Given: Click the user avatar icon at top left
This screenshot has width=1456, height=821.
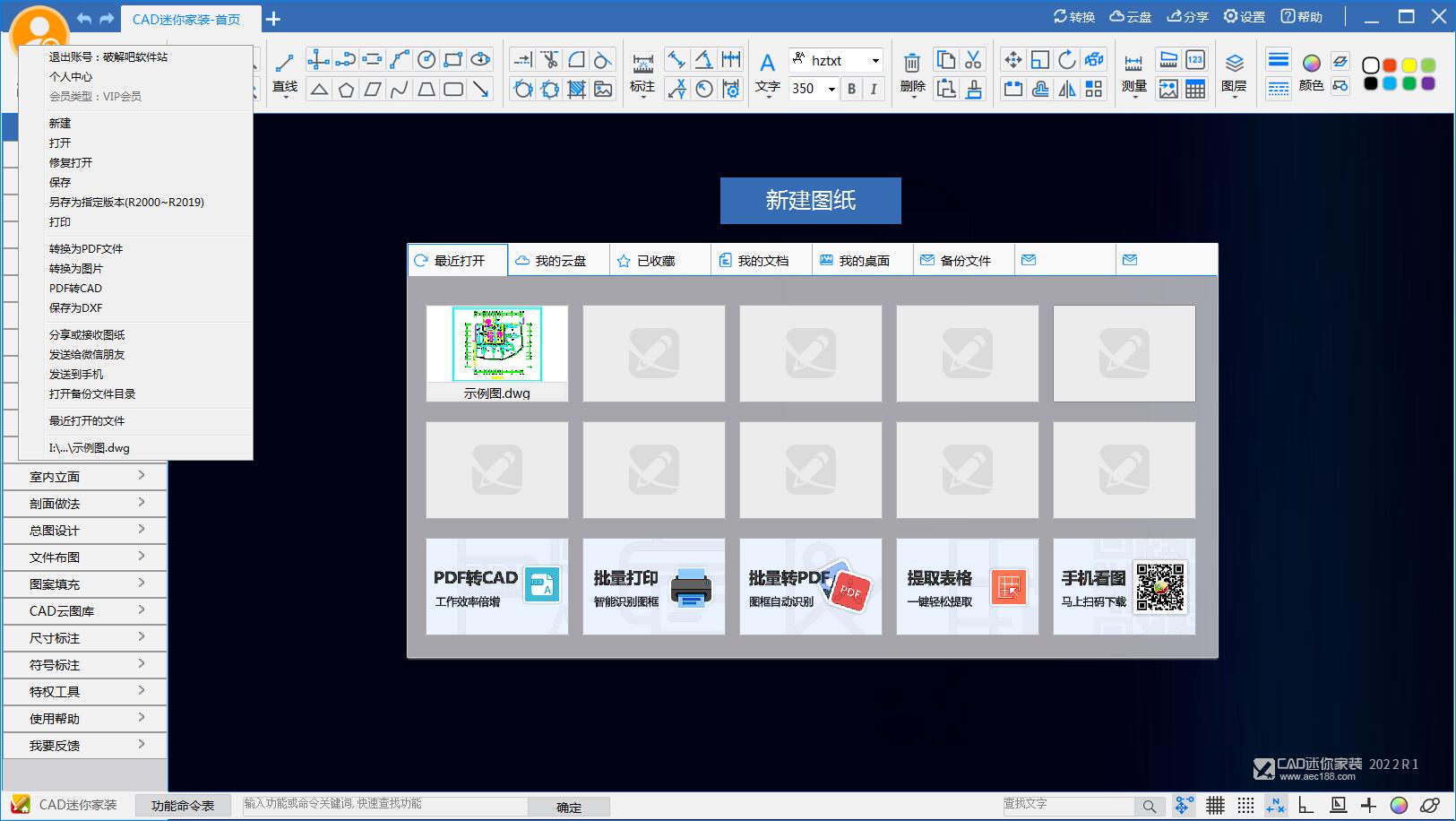Looking at the screenshot, I should coord(39,34).
